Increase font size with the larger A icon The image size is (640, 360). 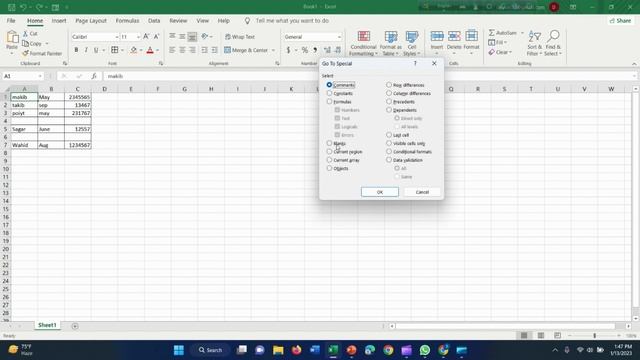[146, 37]
